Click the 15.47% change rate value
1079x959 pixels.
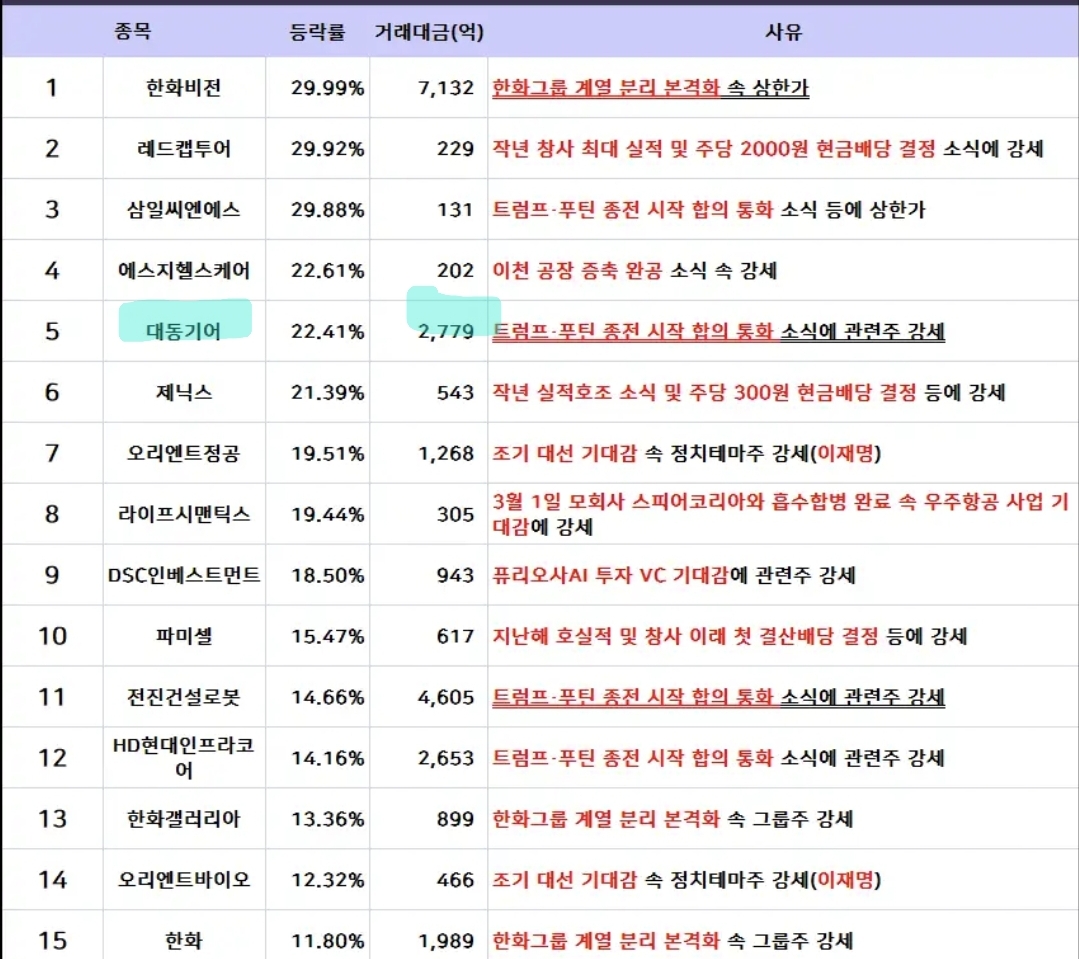[x=327, y=636]
